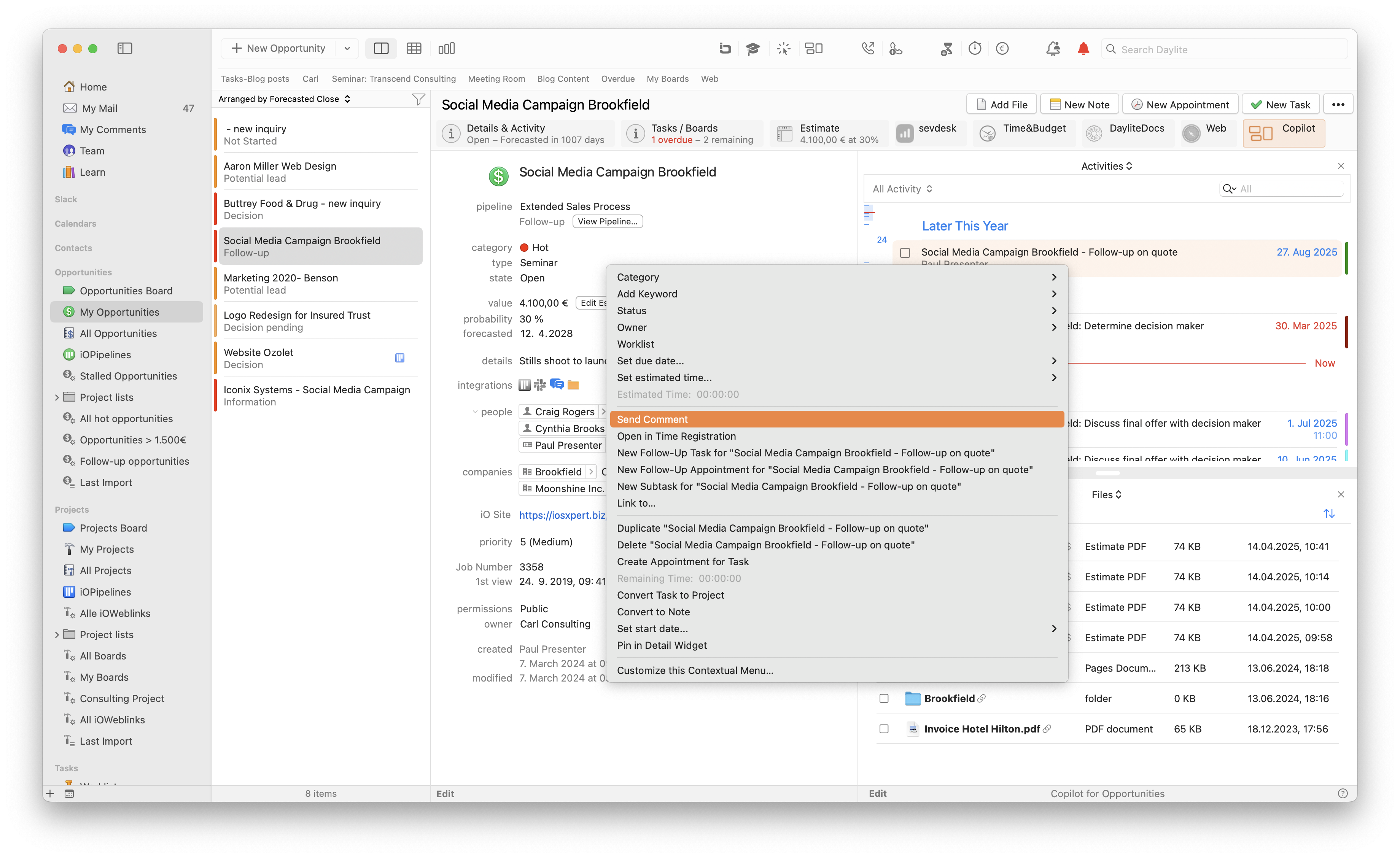Open the folder integration icon
The height and width of the screenshot is (858, 1400).
(573, 385)
